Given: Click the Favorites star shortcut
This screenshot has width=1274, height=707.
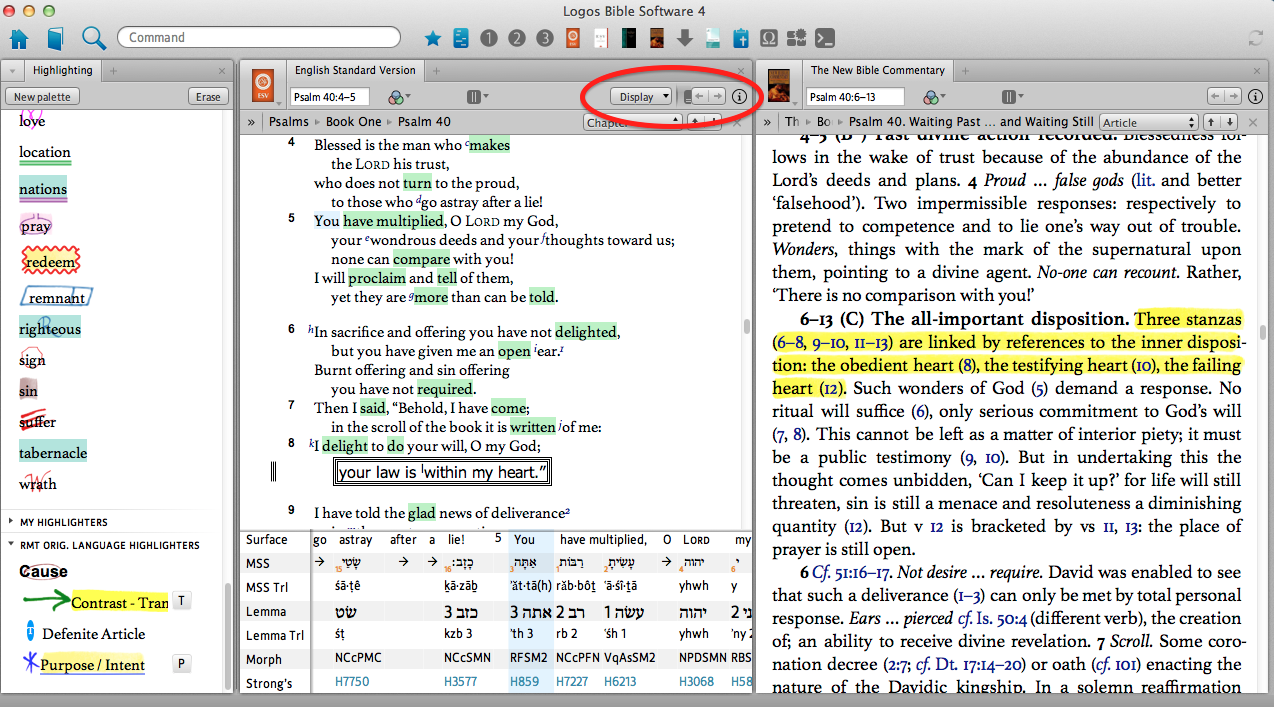Looking at the screenshot, I should click(x=432, y=39).
